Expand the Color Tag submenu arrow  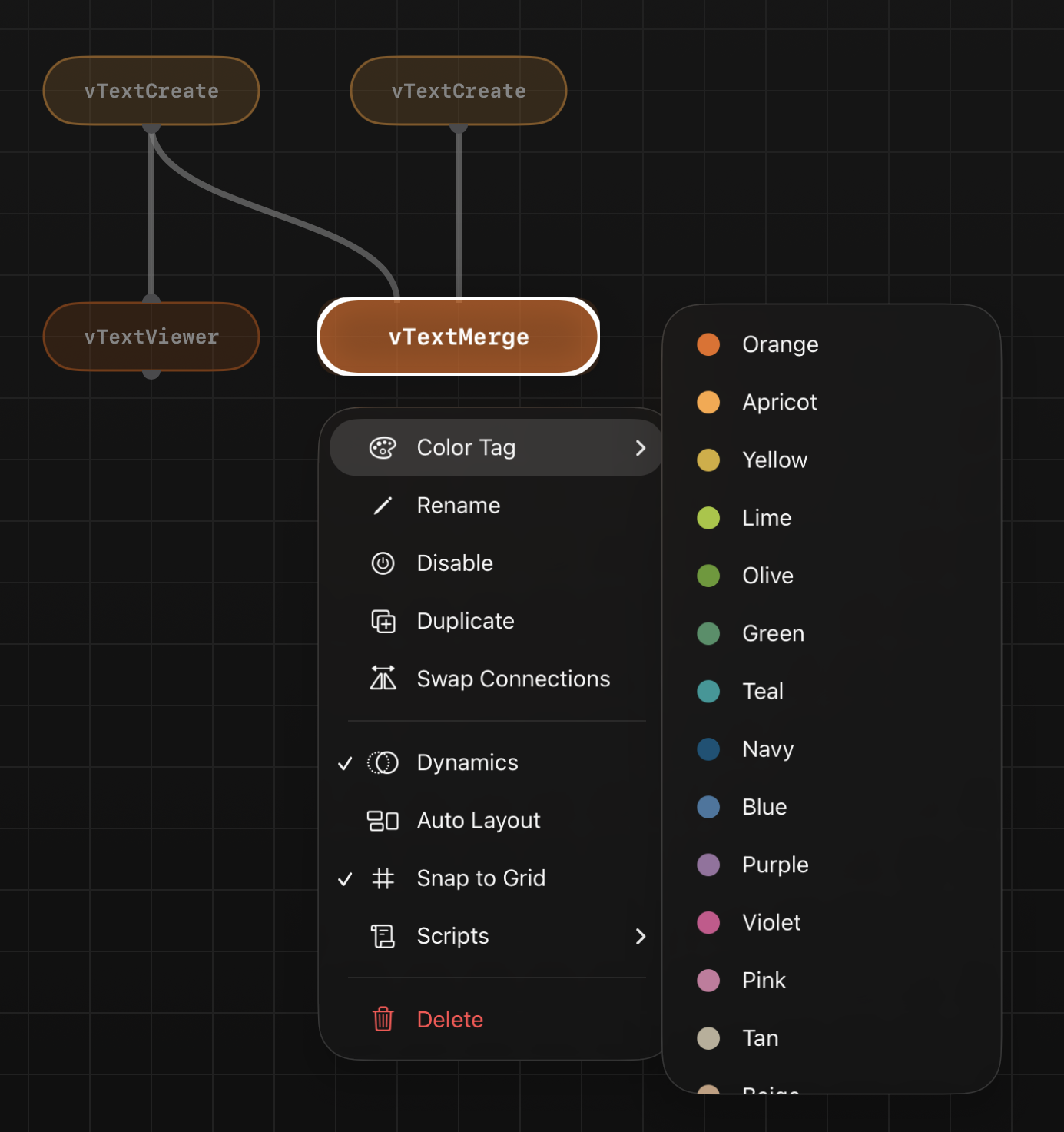[641, 448]
